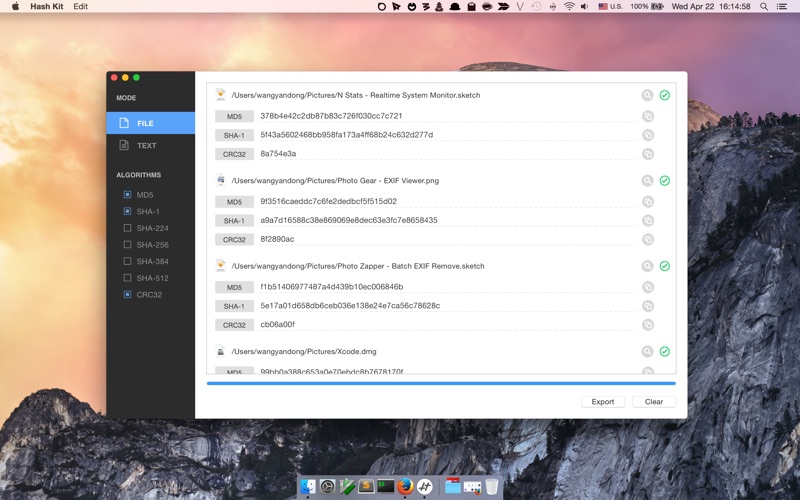Viewport: 800px width, 500px height.
Task: Switch to FILE mode
Action: tap(151, 123)
